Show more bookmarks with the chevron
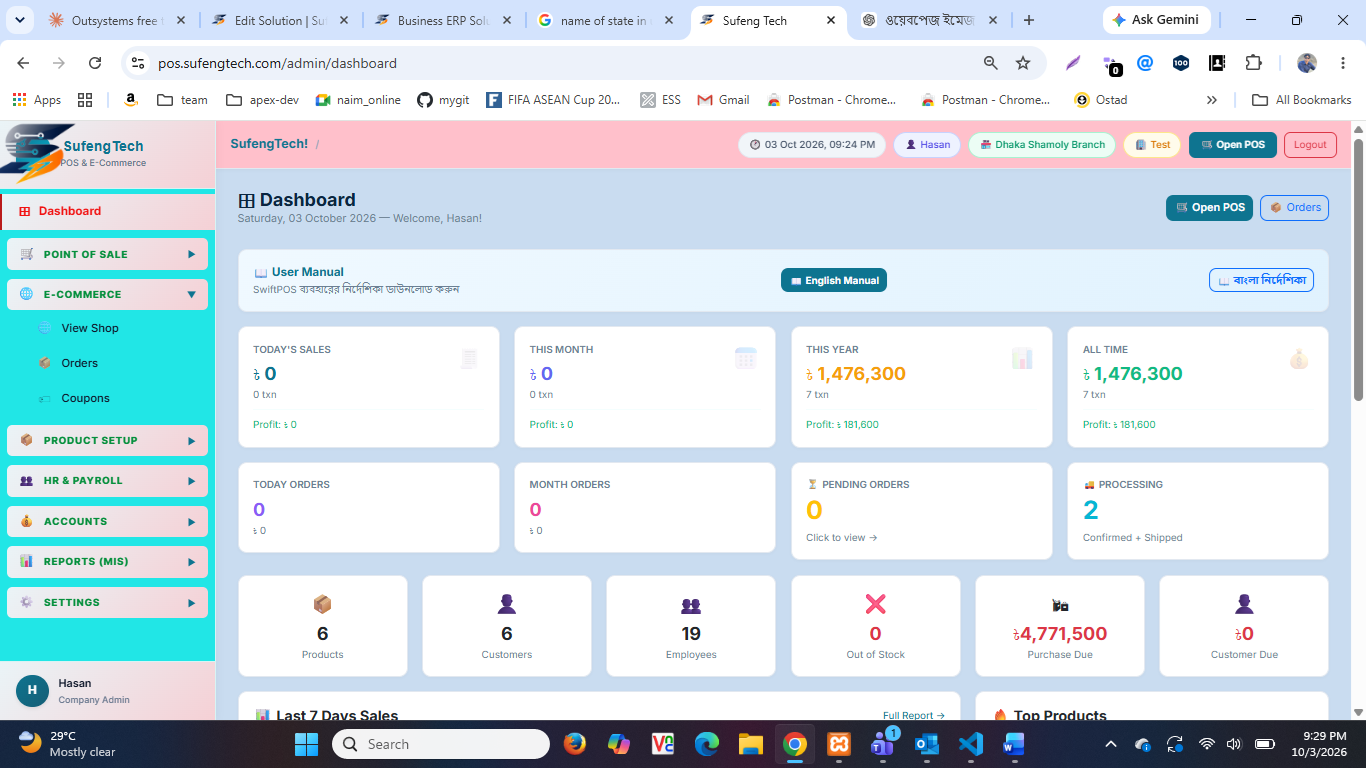 [x=1212, y=100]
